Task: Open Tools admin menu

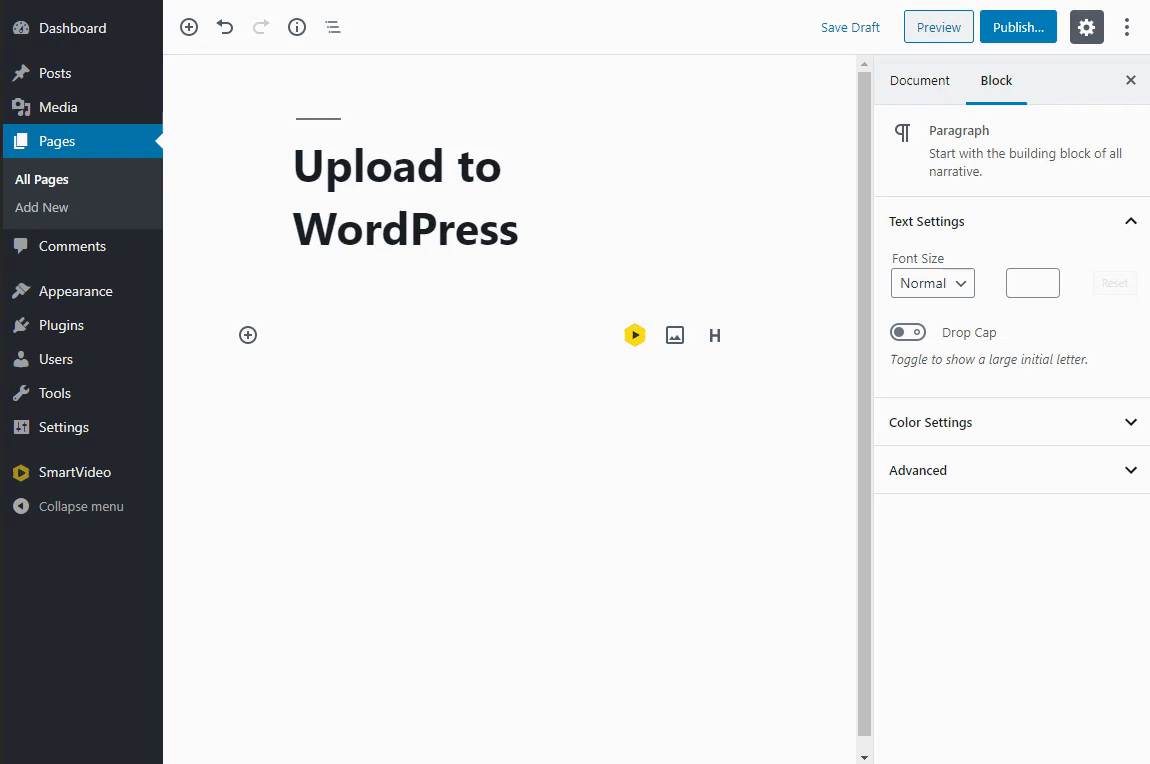Action: pyautogui.click(x=81, y=393)
